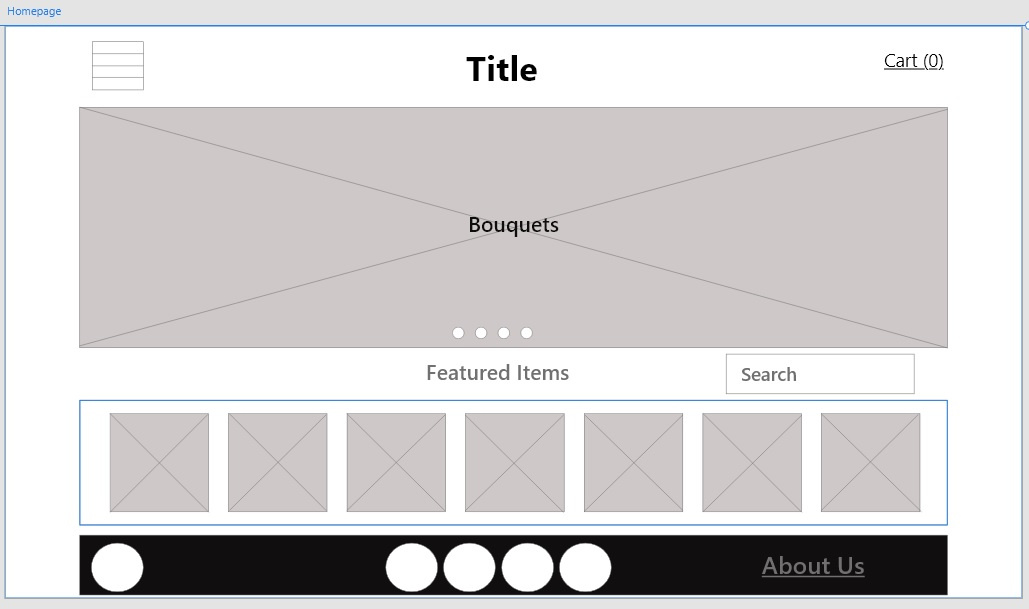Click the Title heading text
1029x609 pixels.
pos(501,70)
